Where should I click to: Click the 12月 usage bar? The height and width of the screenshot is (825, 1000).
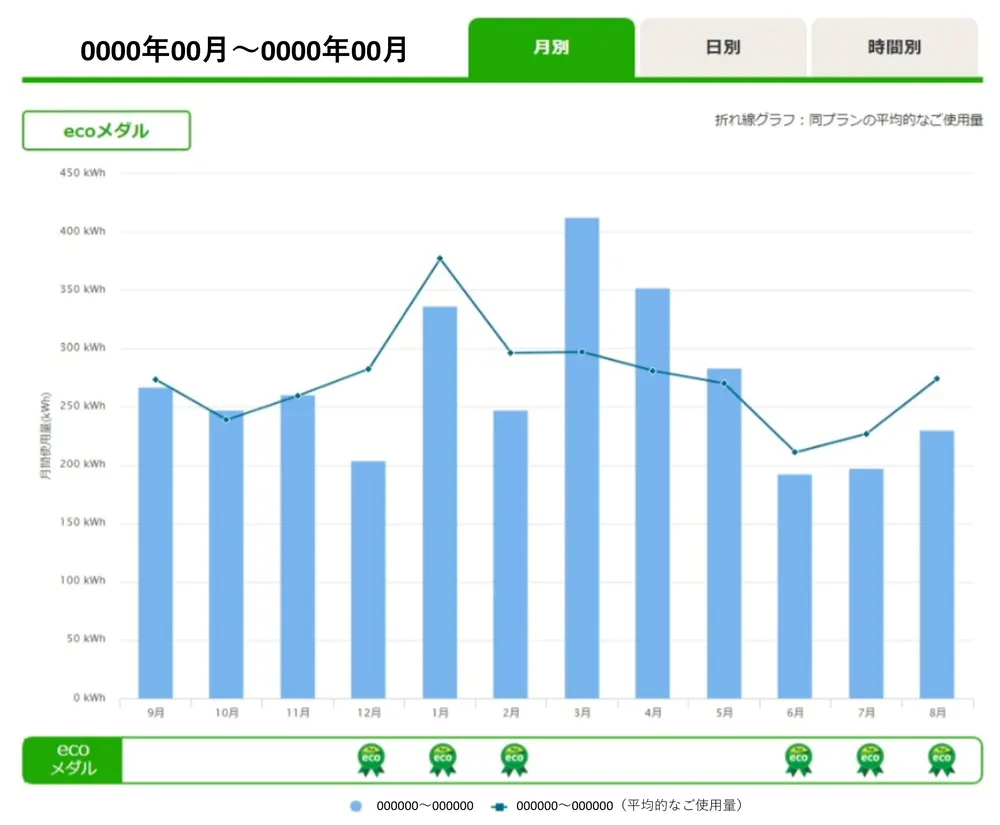tap(368, 579)
